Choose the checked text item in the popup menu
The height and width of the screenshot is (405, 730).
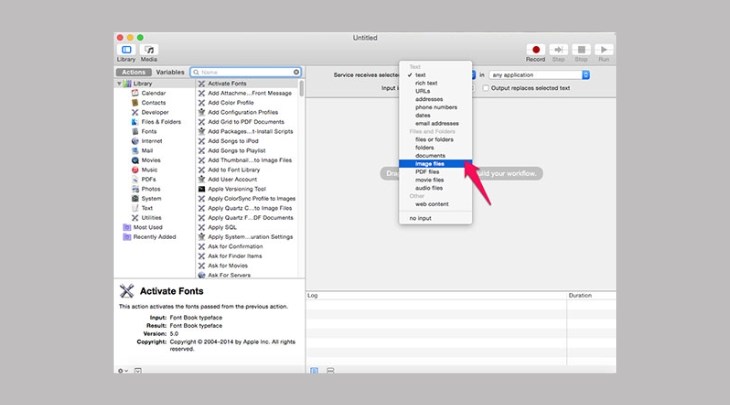pos(435,75)
